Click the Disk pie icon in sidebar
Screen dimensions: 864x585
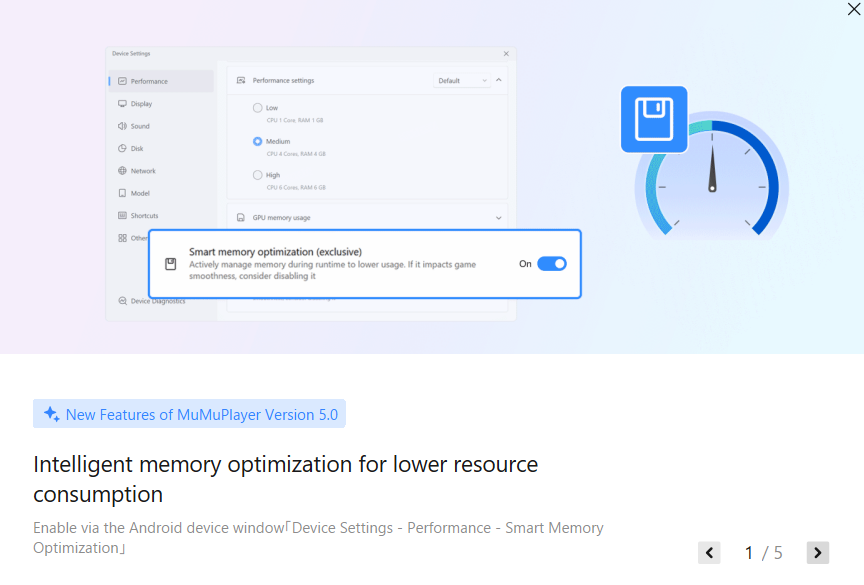[x=122, y=148]
